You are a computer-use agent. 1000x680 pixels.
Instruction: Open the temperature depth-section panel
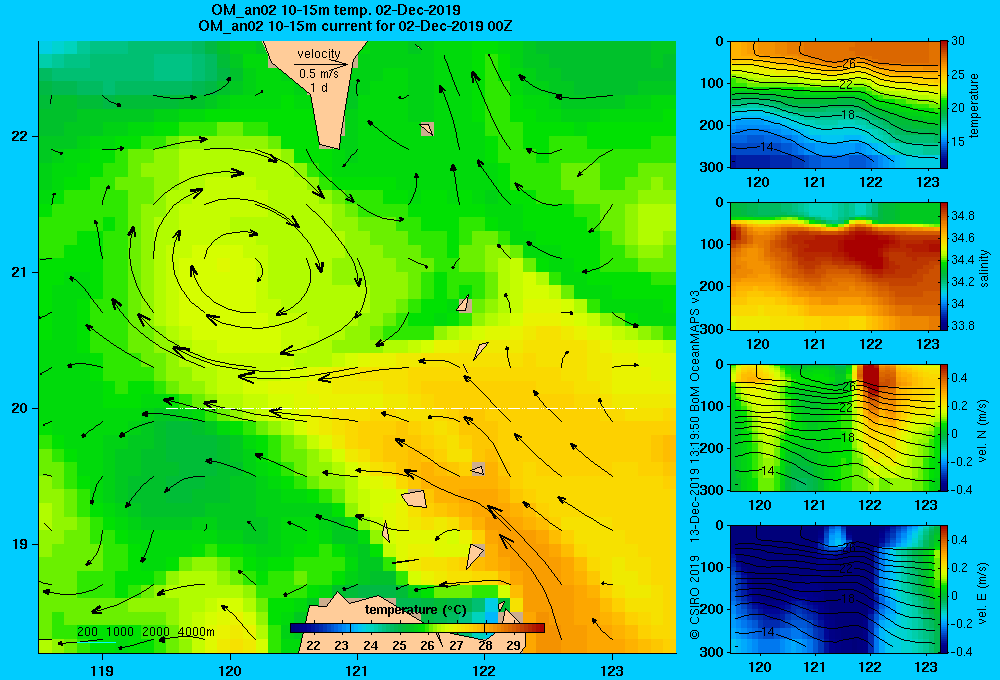pyautogui.click(x=834, y=105)
